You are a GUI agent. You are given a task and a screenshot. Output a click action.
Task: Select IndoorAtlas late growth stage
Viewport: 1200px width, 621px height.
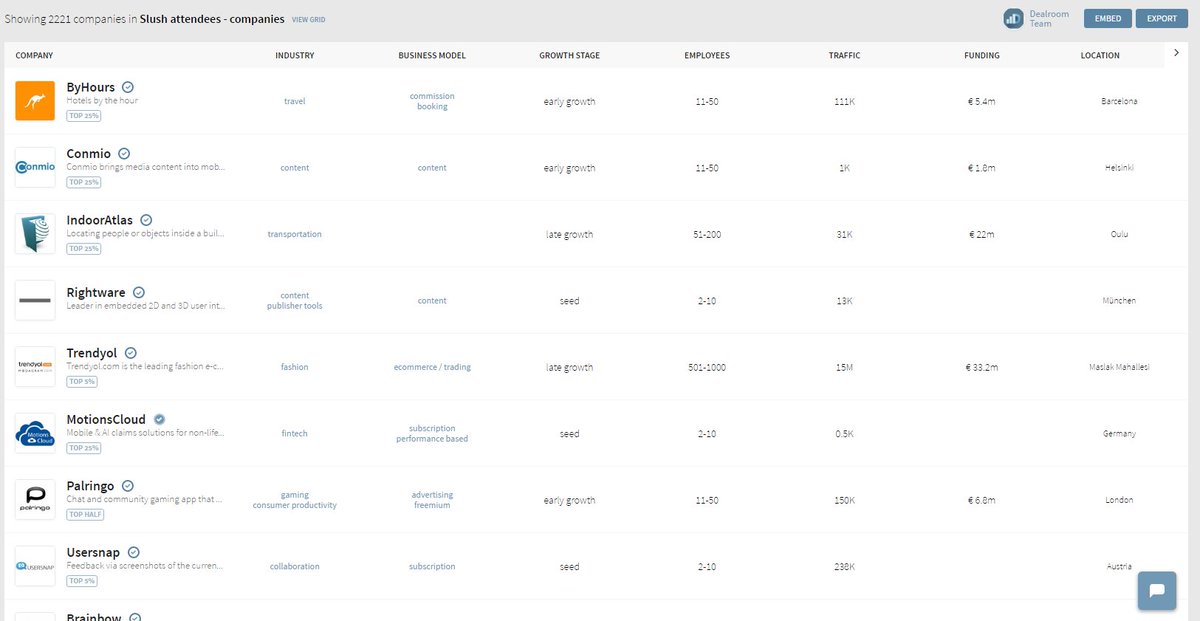point(569,234)
